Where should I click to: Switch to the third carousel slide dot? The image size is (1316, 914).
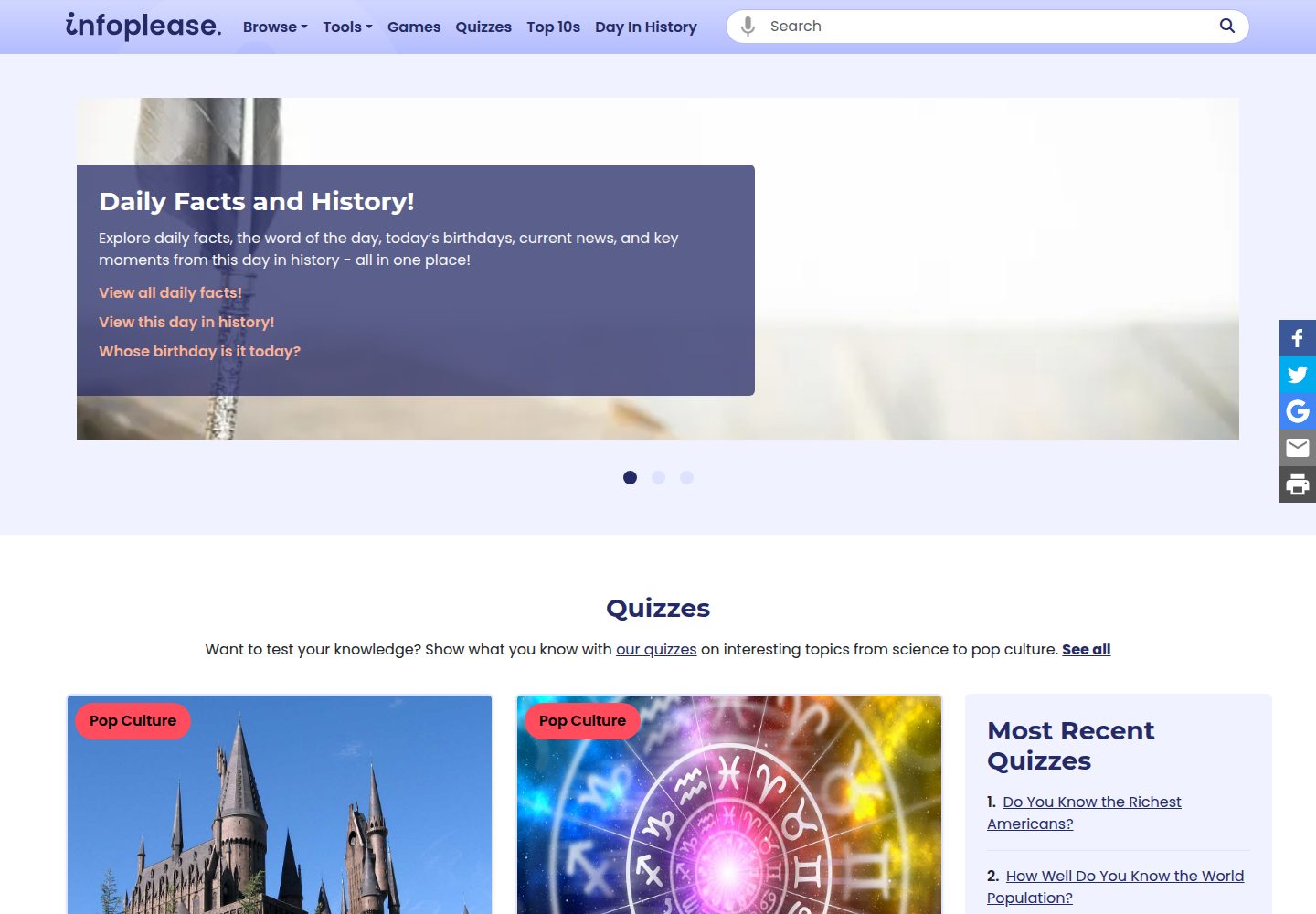(686, 477)
